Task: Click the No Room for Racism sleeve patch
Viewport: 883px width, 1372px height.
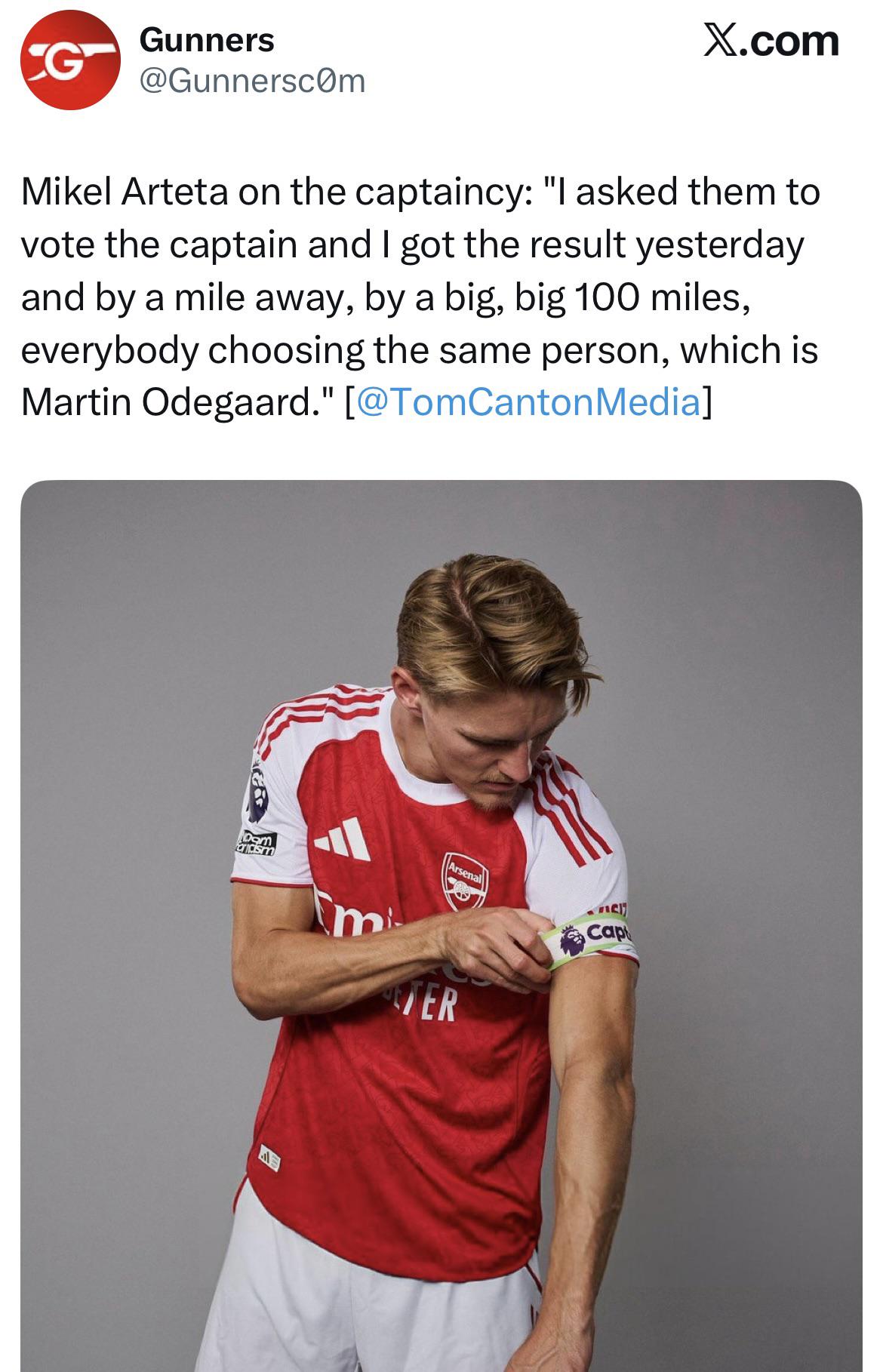Action: (257, 843)
